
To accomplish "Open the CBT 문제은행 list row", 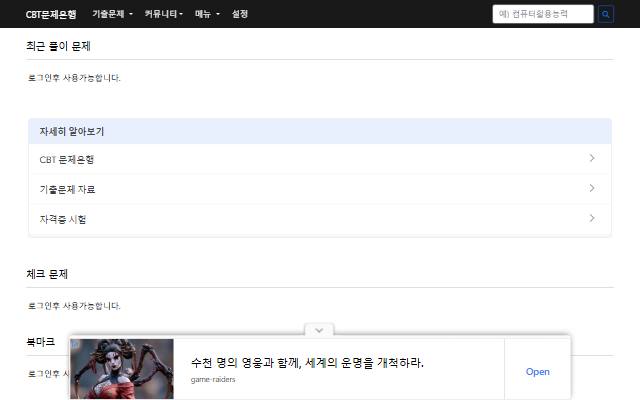I will pyautogui.click(x=320, y=159).
